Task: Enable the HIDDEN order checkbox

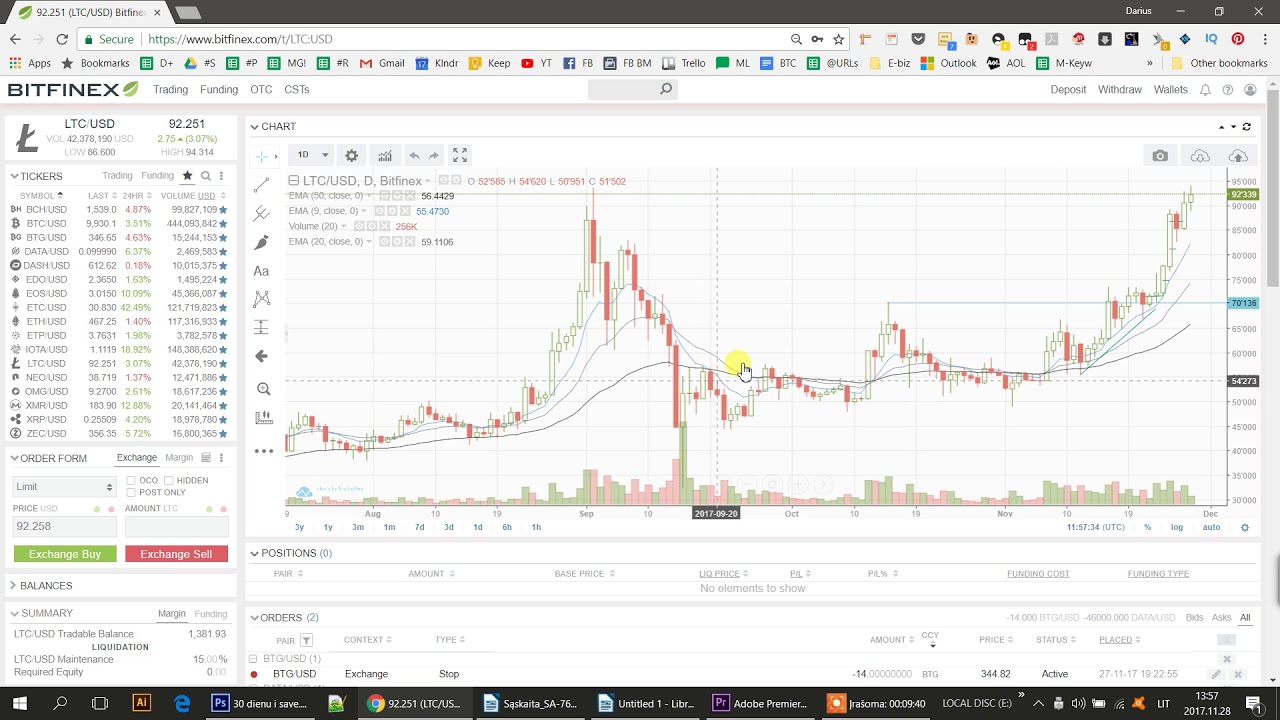Action: tap(169, 481)
